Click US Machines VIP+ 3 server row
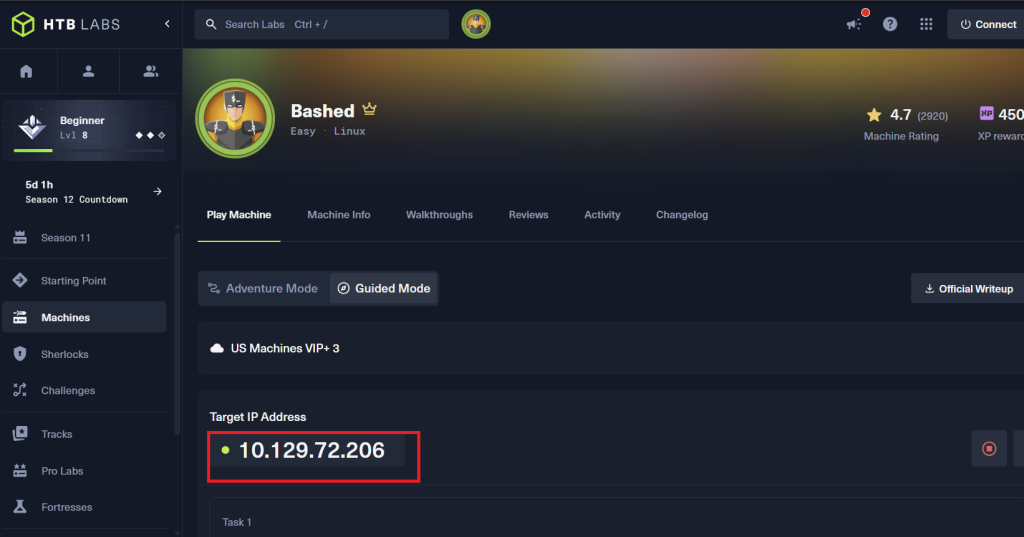1024x537 pixels. (611, 348)
